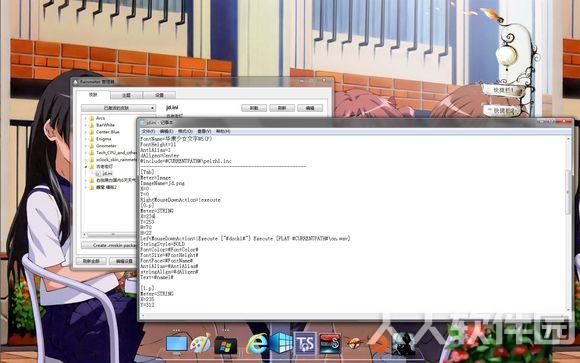The height and width of the screenshot is (363, 580).
Task: Click the Create .rmskin package button
Action: (109, 245)
